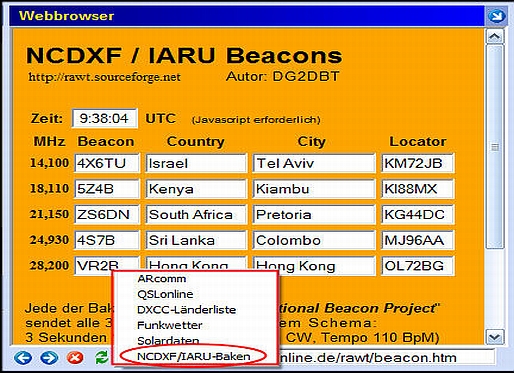
Task: Click the 18,110 MHz frequency label
Action: coord(49,189)
